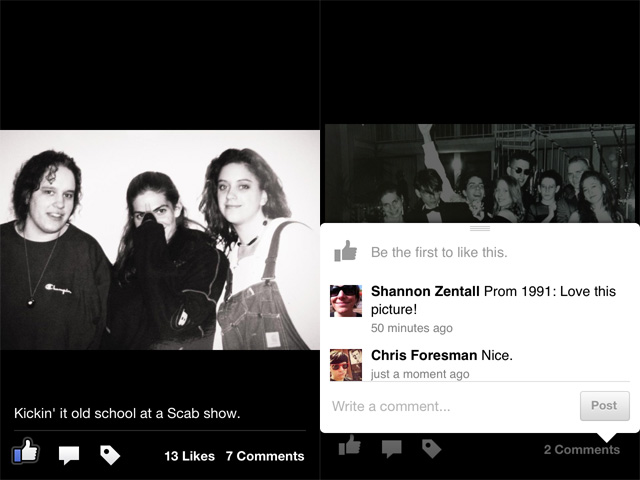Grab the comment panel drag handle
Image resolution: width=640 pixels, height=480 pixels.
coord(480,228)
